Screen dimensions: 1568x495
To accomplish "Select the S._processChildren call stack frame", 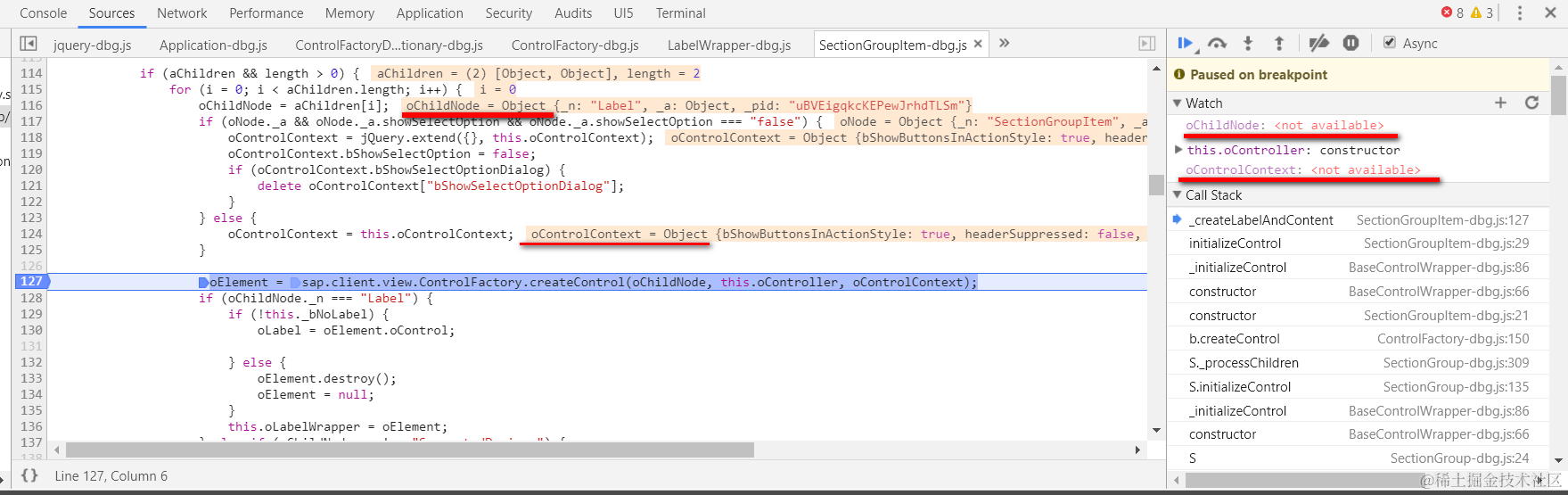I will click(1358, 363).
